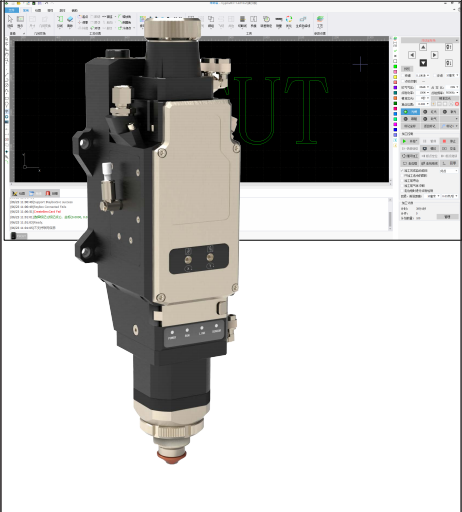Screen dimensions: 462x512
Task: Open the blank dropdown button beside gas button
Action: tap(449, 119)
